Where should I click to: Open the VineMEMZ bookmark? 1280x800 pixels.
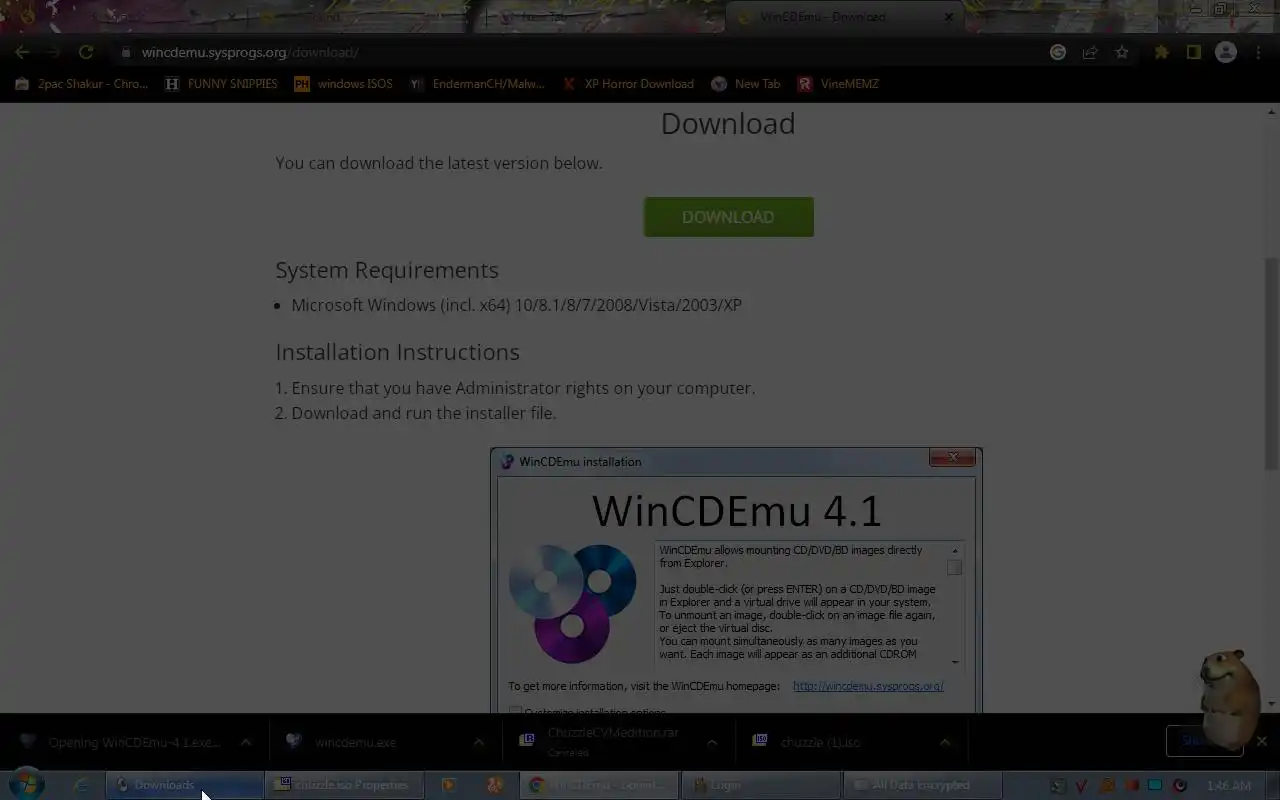[838, 84]
